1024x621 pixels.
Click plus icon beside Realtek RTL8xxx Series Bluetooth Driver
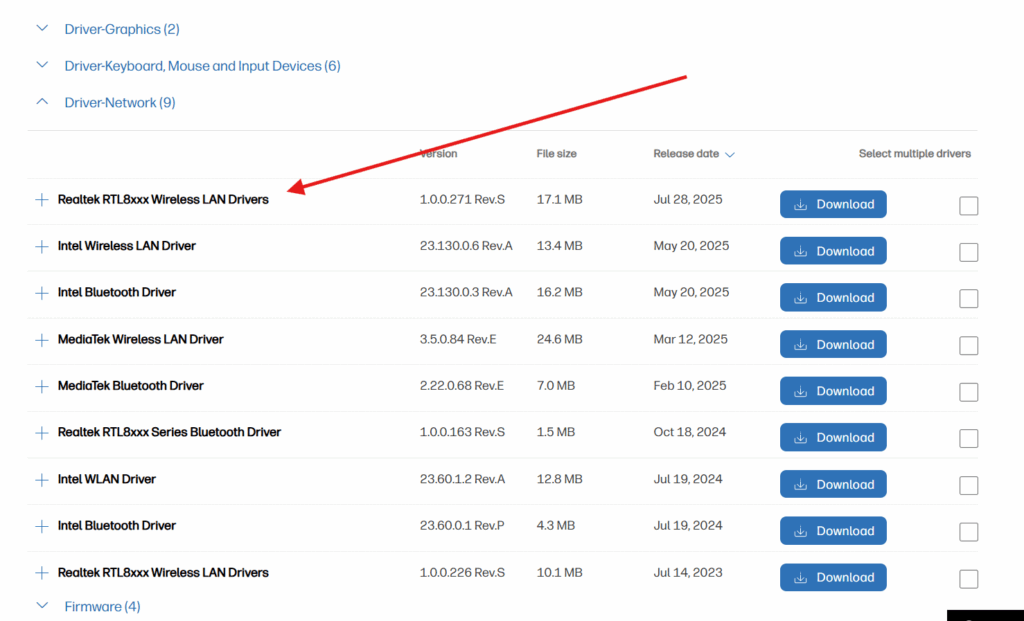(41, 433)
